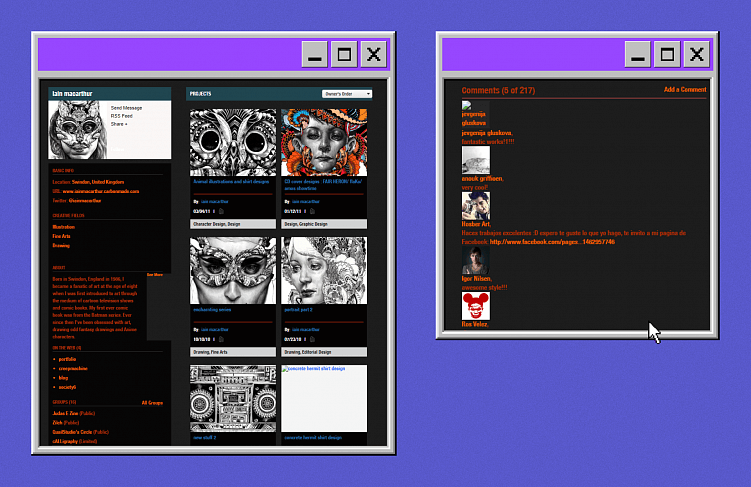This screenshot has width=751, height=487.
Task: Click the red Mickey skull avatar icon
Action: 476,306
